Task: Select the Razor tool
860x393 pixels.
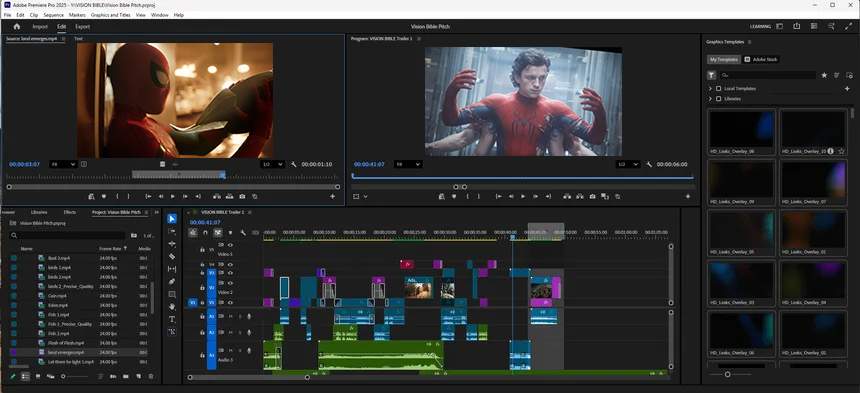Action: point(172,256)
